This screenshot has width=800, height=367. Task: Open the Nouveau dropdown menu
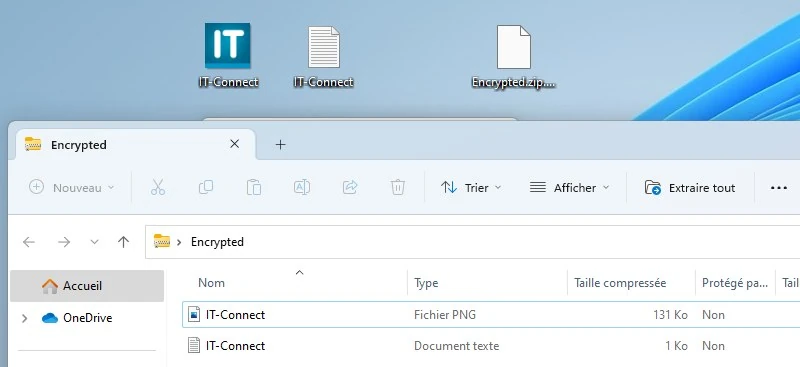coord(72,187)
